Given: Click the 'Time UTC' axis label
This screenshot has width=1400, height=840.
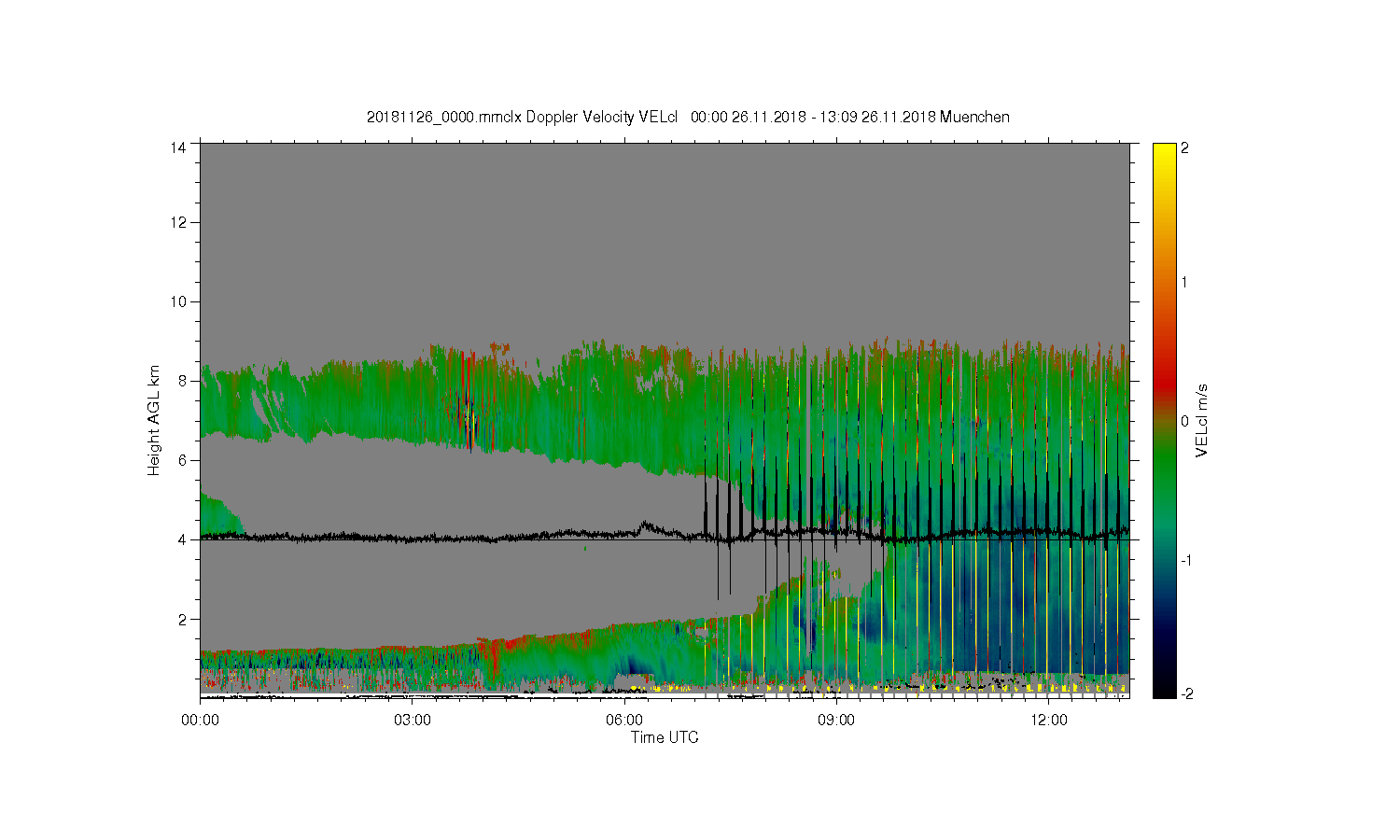Looking at the screenshot, I should (x=665, y=737).
